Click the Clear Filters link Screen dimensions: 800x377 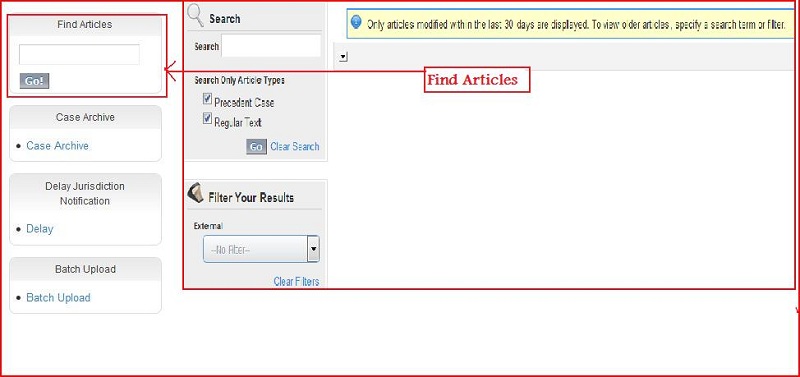(x=296, y=281)
